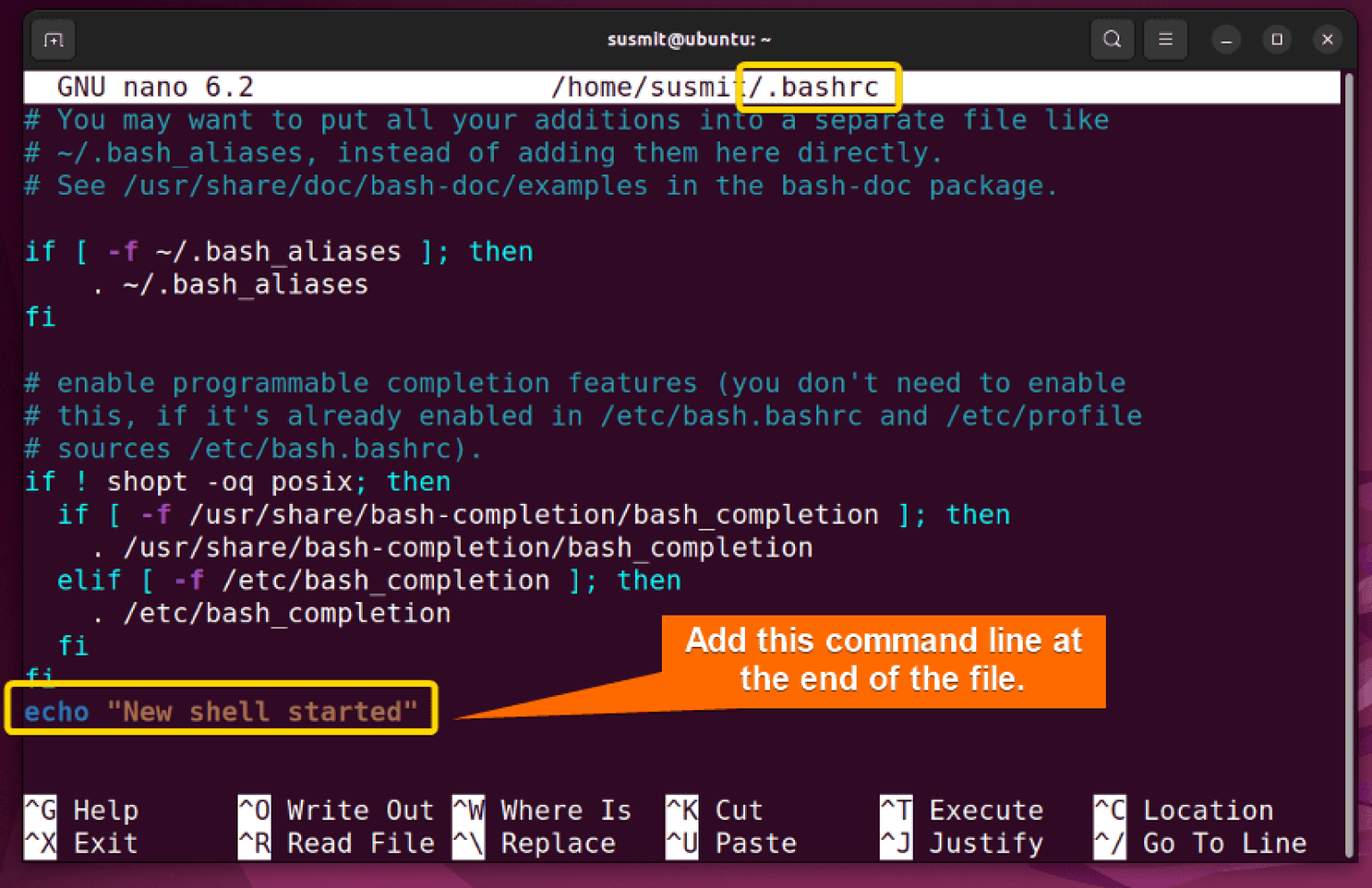1372x888 pixels.
Task: Click the Cut shortcut
Action: click(738, 809)
